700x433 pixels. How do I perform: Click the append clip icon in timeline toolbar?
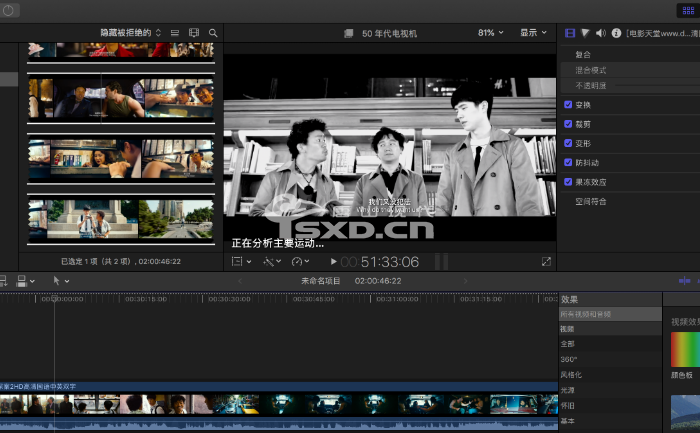coord(3,281)
